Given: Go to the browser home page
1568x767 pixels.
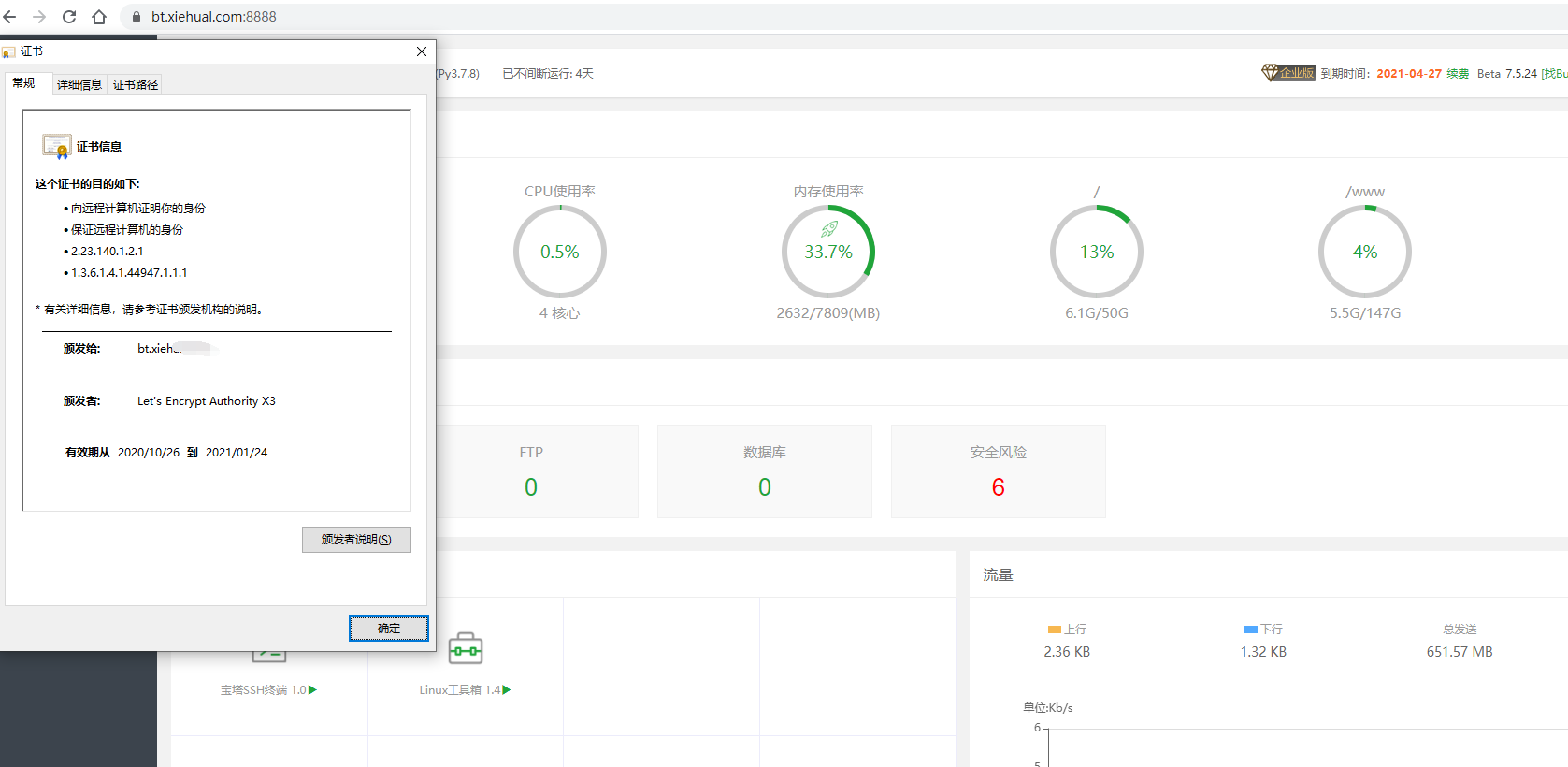Looking at the screenshot, I should tap(99, 17).
